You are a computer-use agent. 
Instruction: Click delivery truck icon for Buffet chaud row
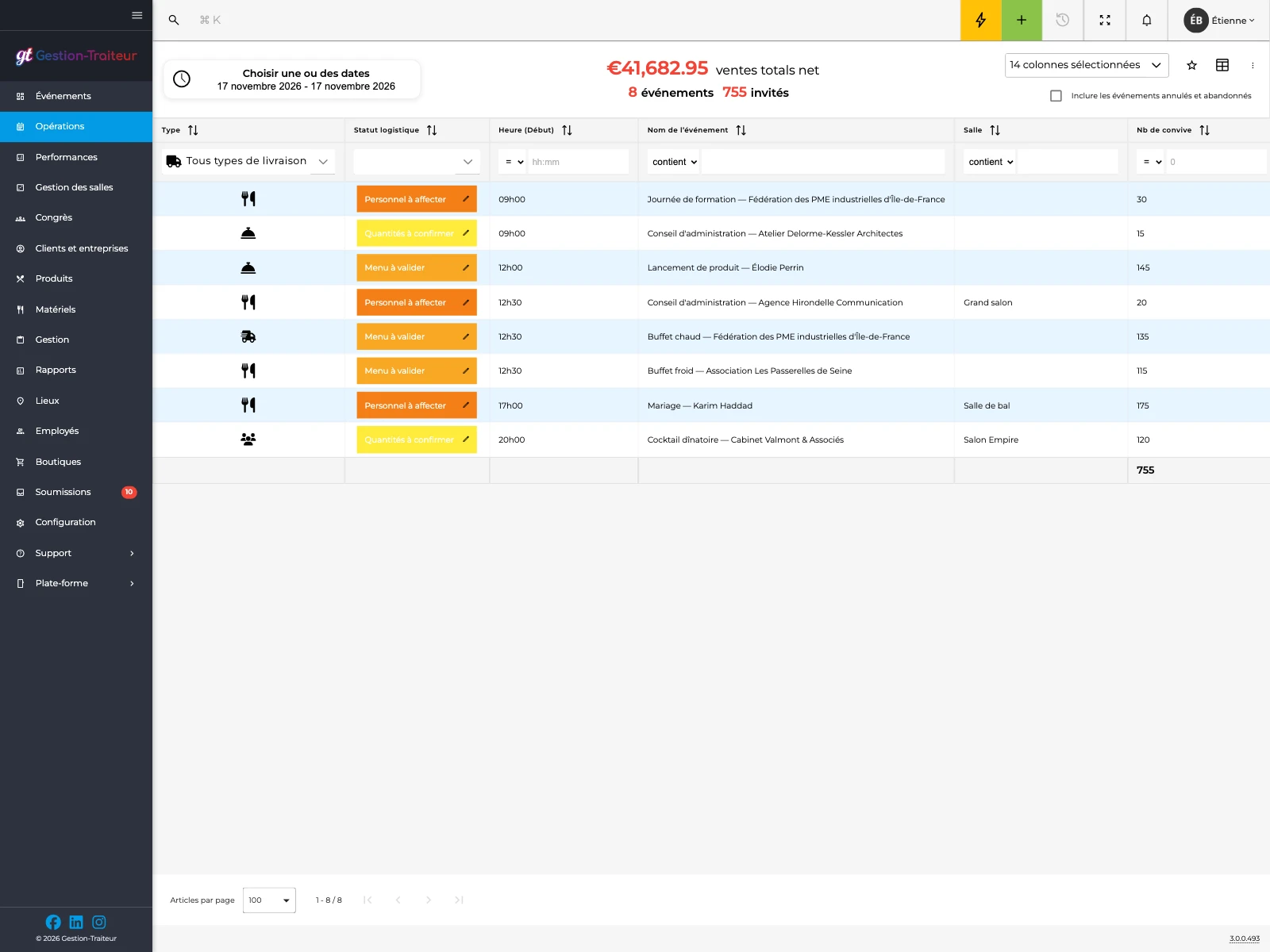tap(248, 336)
